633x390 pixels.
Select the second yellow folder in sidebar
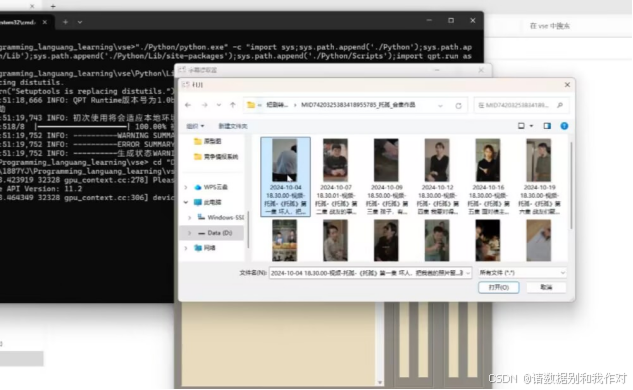click(216, 157)
